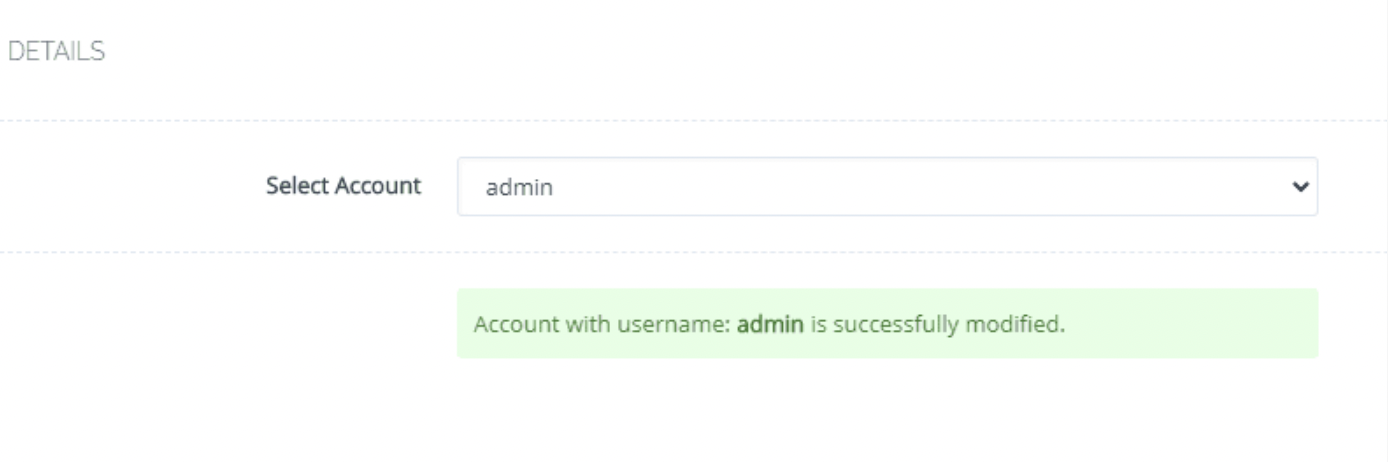Viewport: 1388px width, 462px height.
Task: Click 'Account with username:' message text
Action: coord(603,325)
